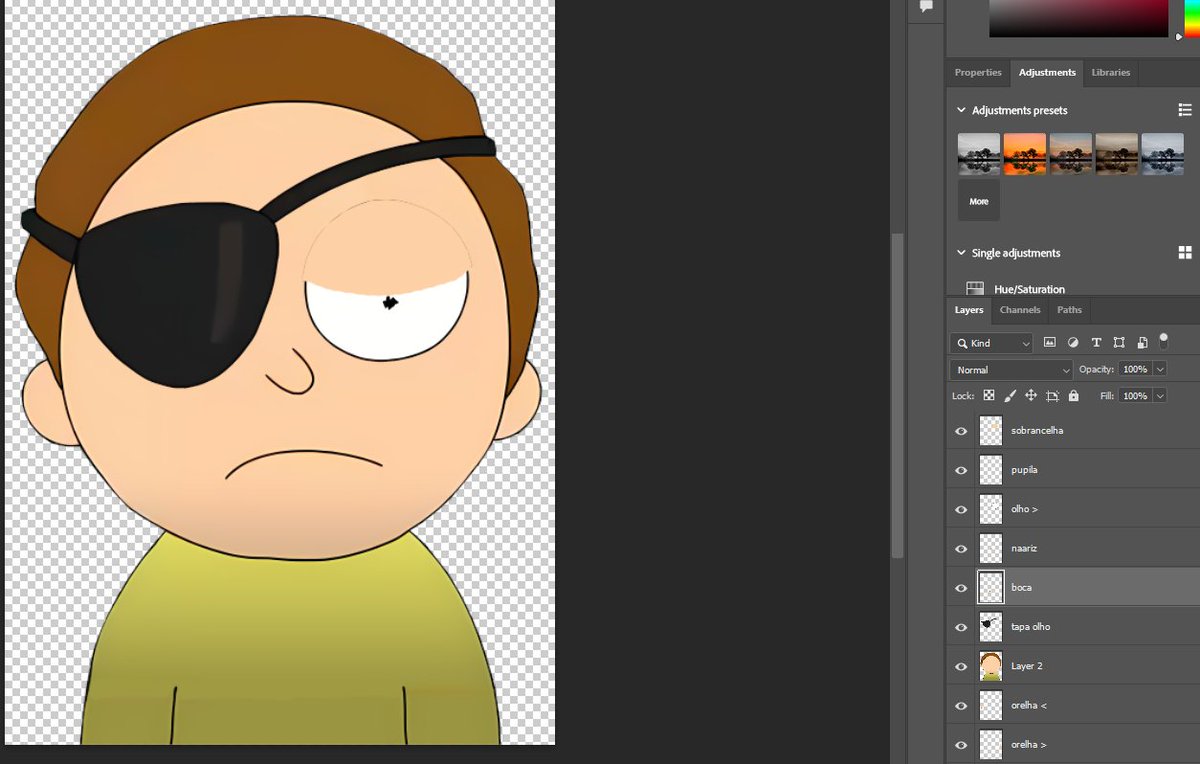The width and height of the screenshot is (1200, 764).
Task: Select the Layer 2 thumbnail
Action: pyautogui.click(x=991, y=666)
